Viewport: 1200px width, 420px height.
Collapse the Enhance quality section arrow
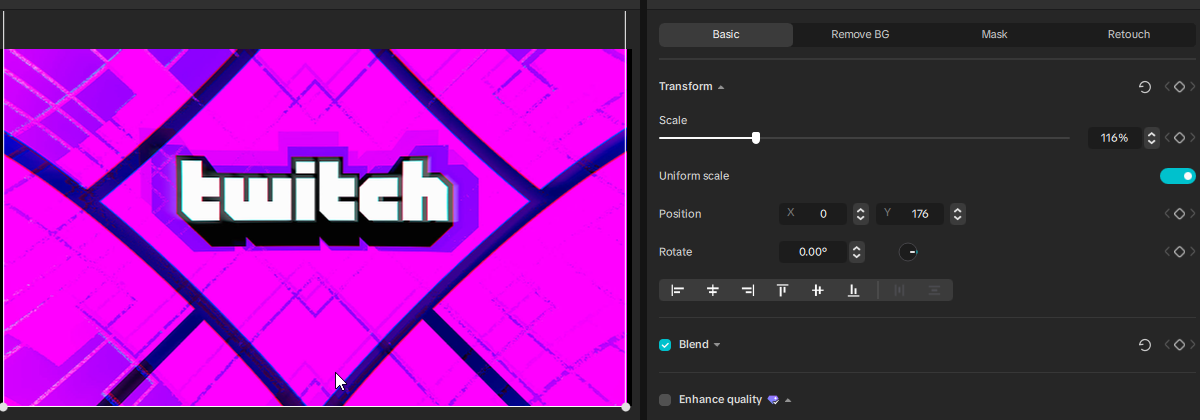click(788, 400)
